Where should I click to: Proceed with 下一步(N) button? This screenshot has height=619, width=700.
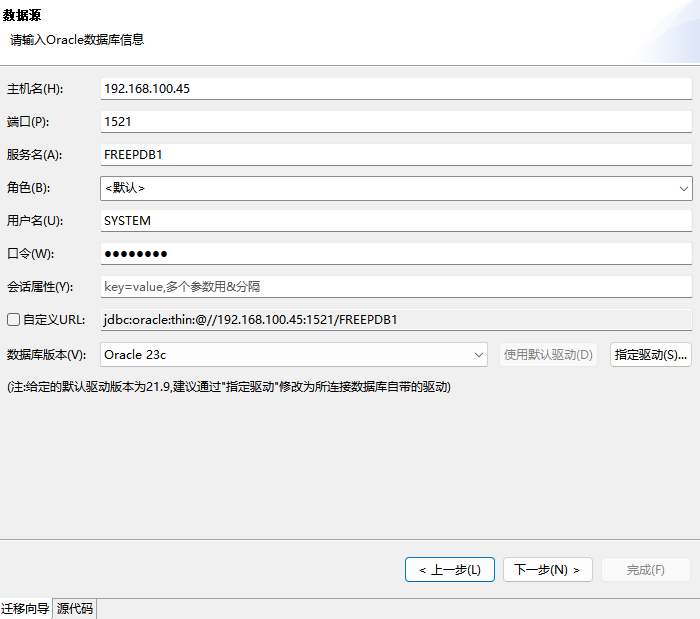[x=547, y=569]
